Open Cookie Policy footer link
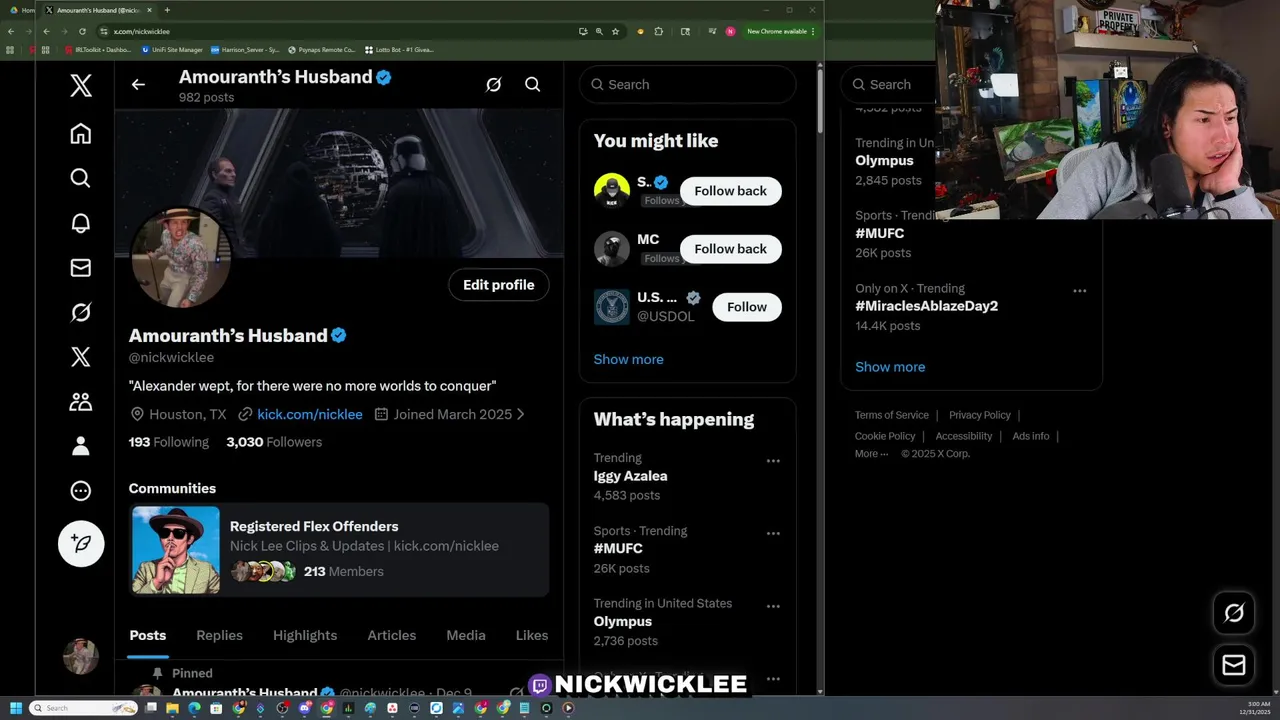 coord(885,436)
